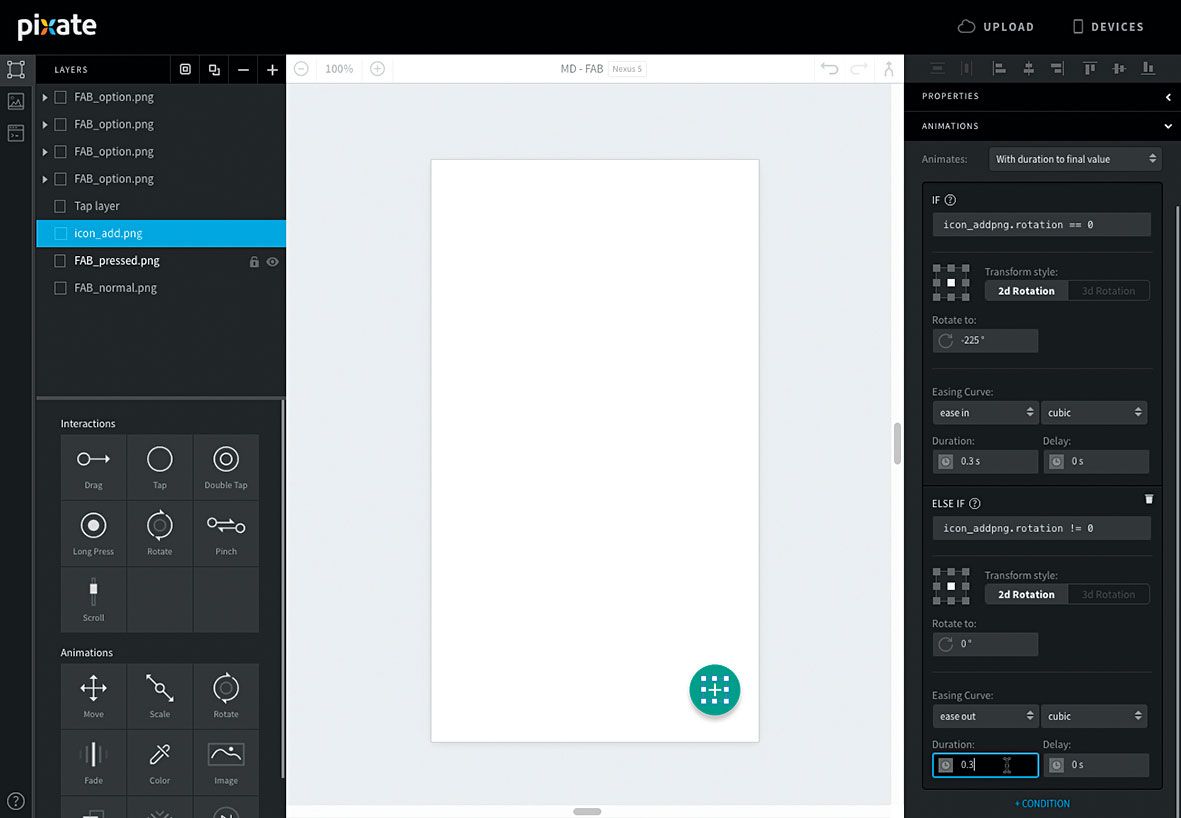
Task: Delete the ELSE IF condition via trash icon
Action: coord(1148,498)
